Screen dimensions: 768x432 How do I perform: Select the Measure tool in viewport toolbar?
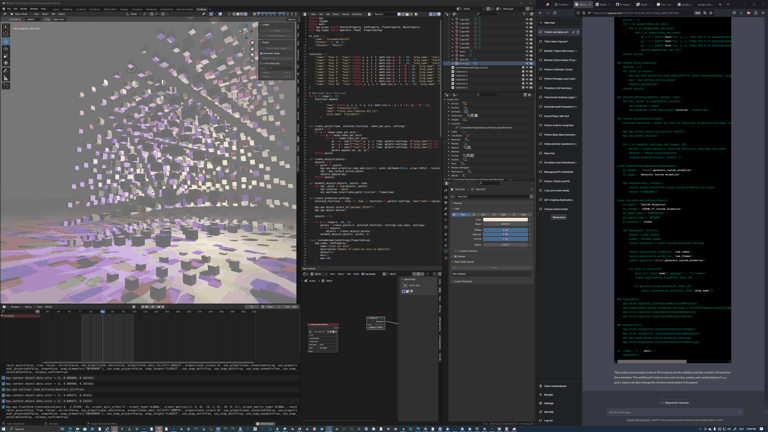[6, 78]
